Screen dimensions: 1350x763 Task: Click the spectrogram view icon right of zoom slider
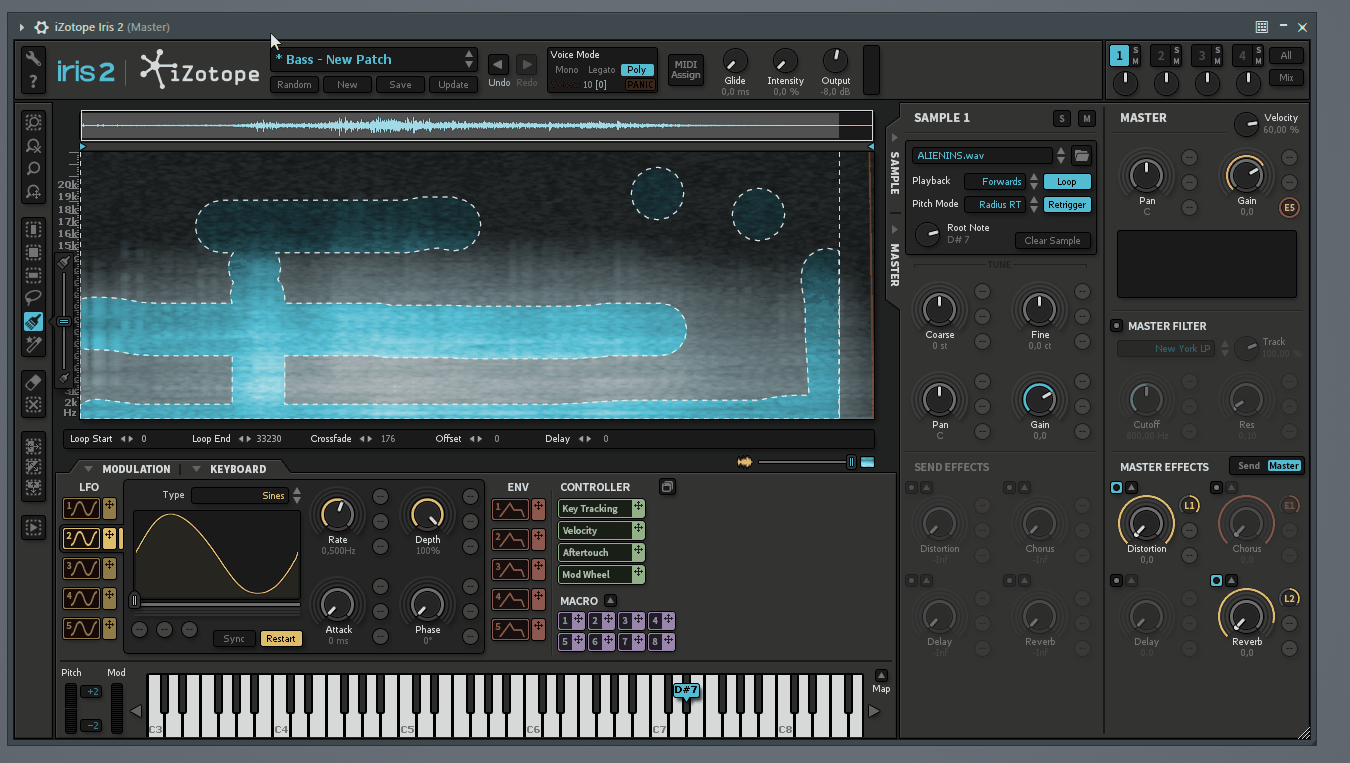[867, 462]
